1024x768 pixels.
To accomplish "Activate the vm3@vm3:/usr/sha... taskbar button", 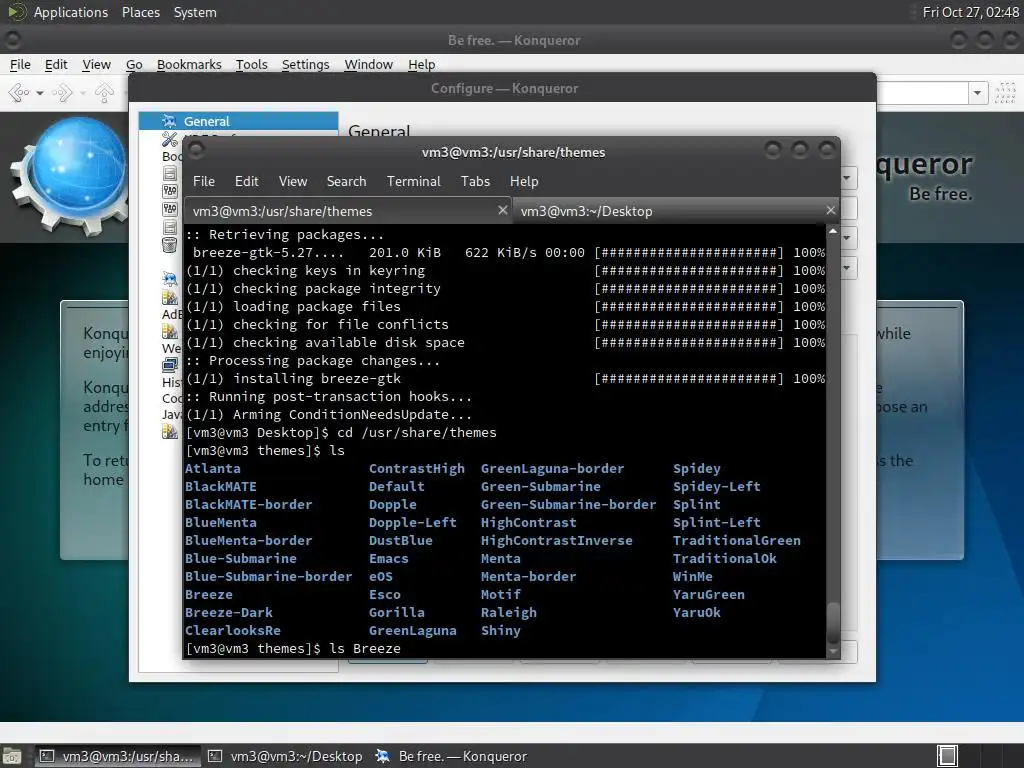I will [x=117, y=756].
